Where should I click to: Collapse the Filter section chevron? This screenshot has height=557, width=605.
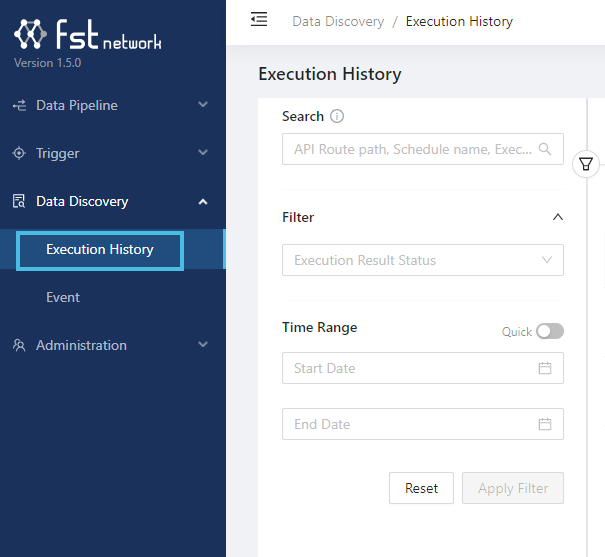pyautogui.click(x=558, y=217)
